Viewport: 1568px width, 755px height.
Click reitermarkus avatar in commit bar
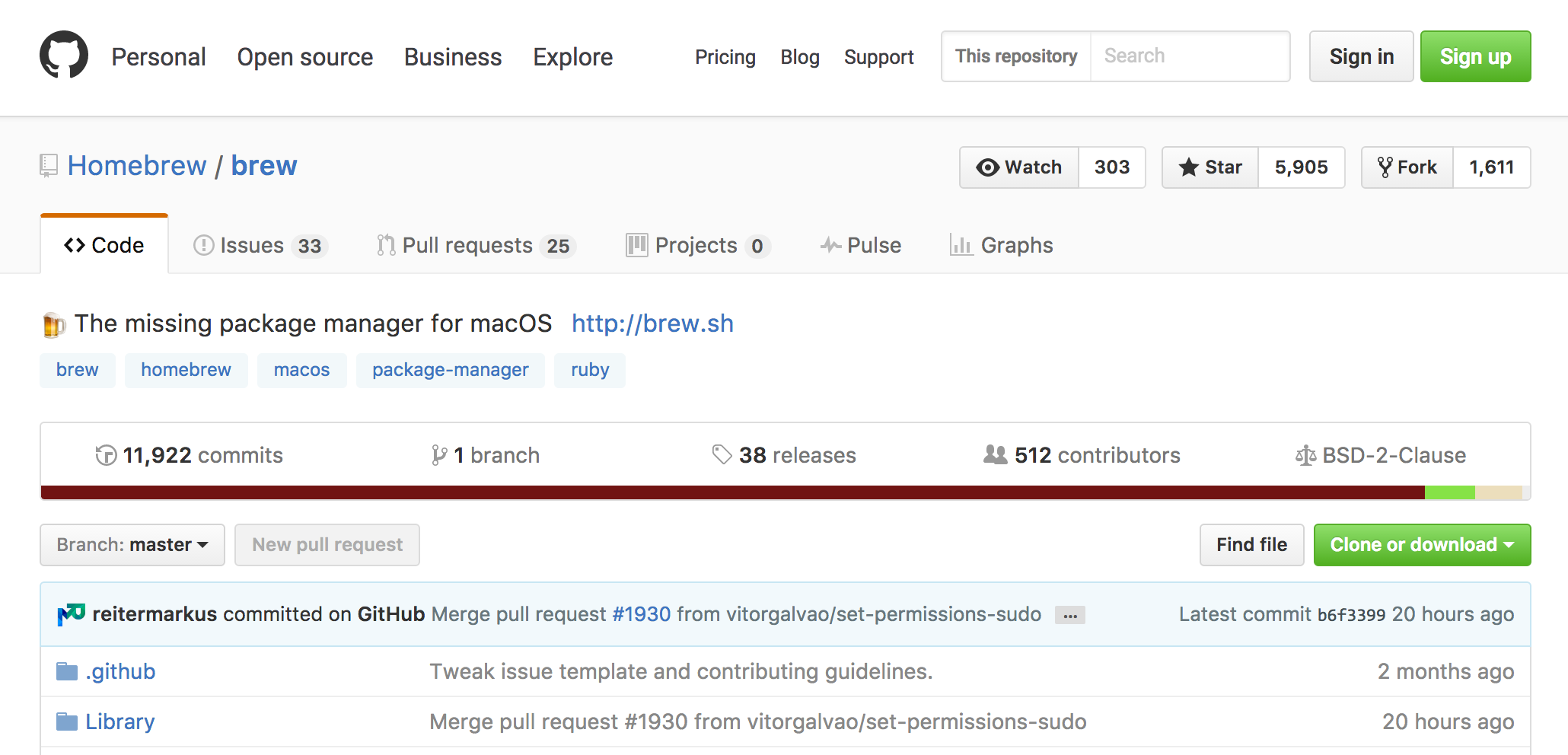point(72,613)
